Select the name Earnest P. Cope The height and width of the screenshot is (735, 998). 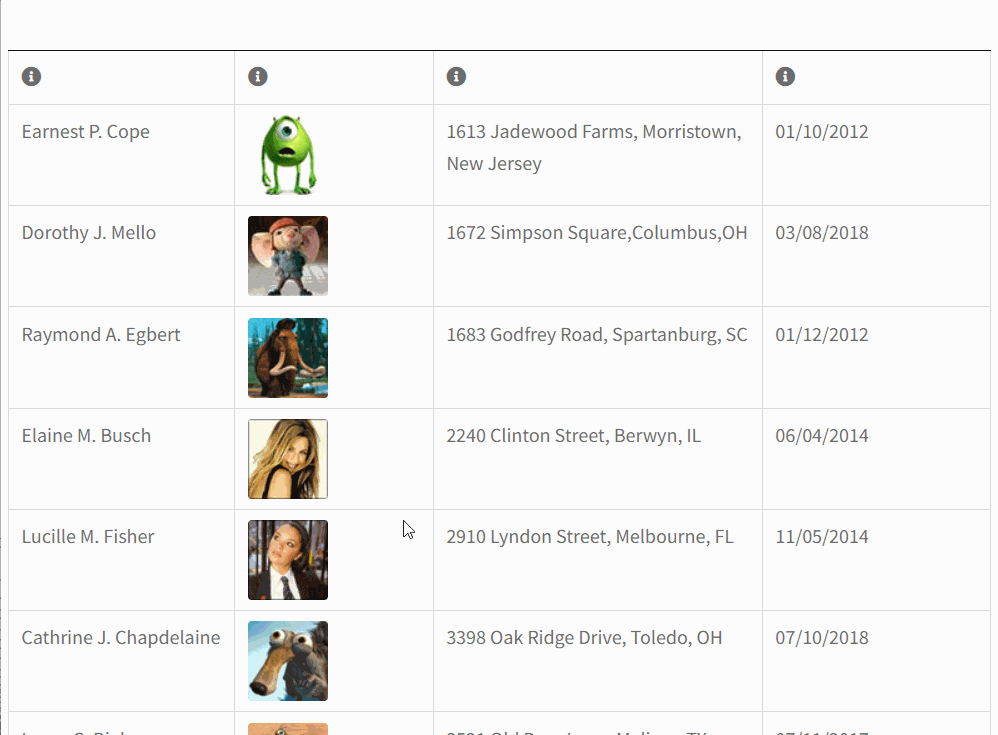[x=86, y=132]
